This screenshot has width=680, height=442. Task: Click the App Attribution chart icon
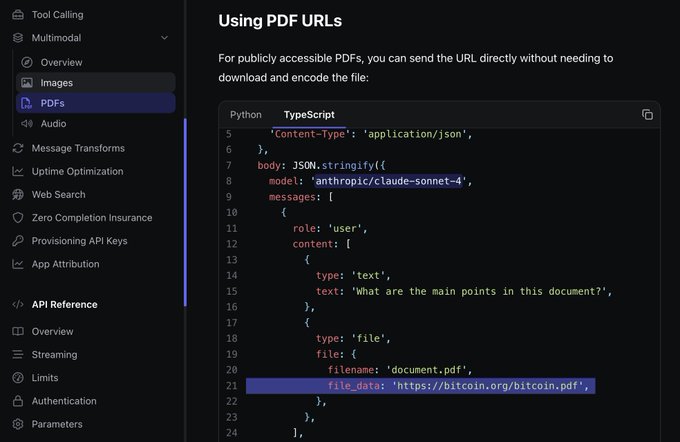click(18, 264)
